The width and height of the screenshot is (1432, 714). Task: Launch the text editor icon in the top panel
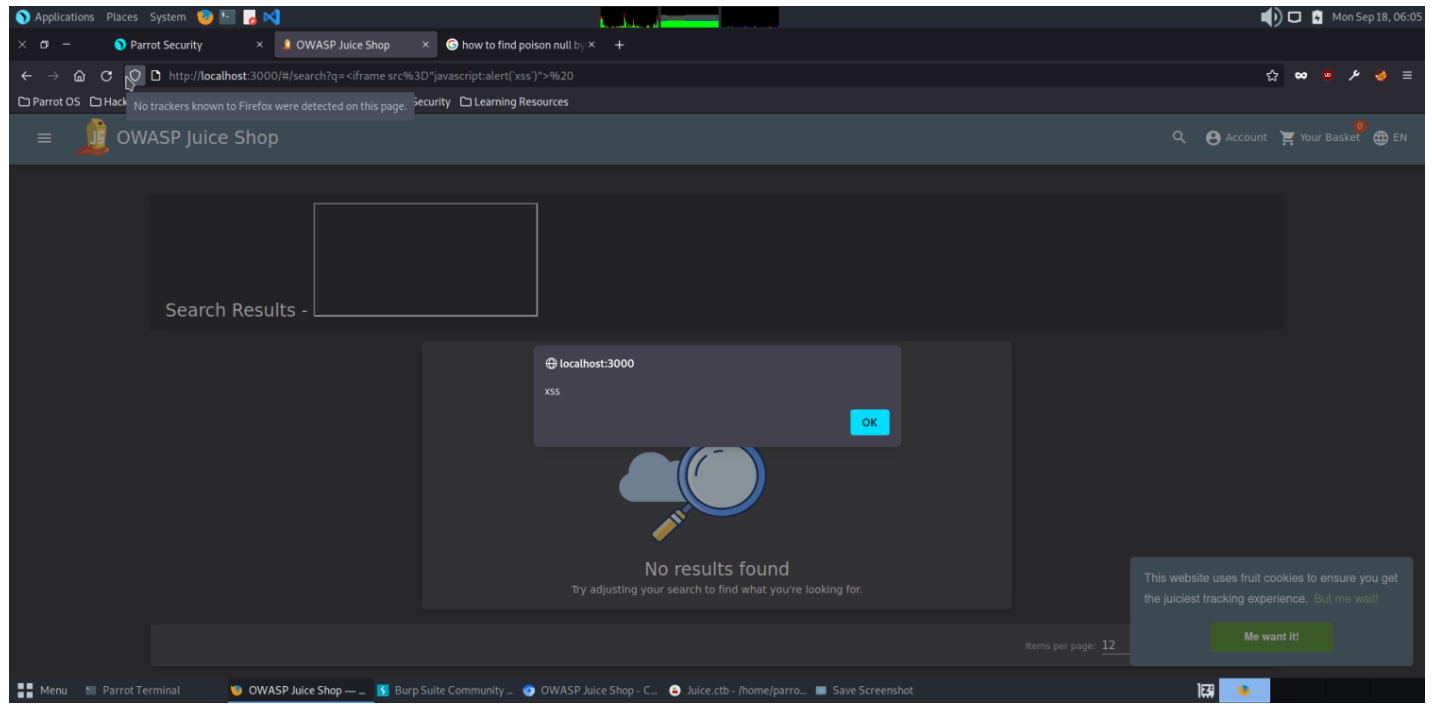tap(250, 17)
